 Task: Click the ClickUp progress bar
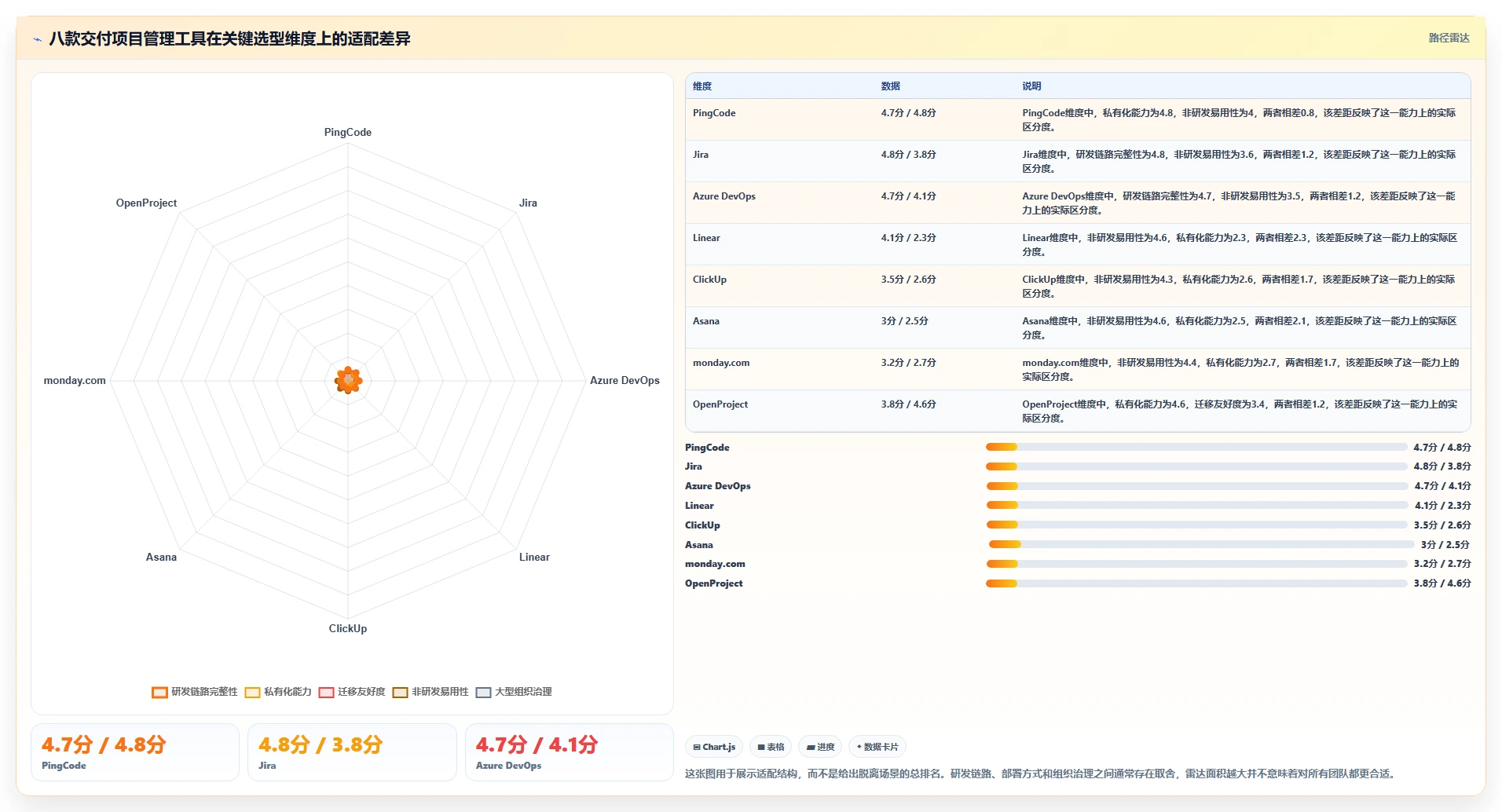[1196, 525]
